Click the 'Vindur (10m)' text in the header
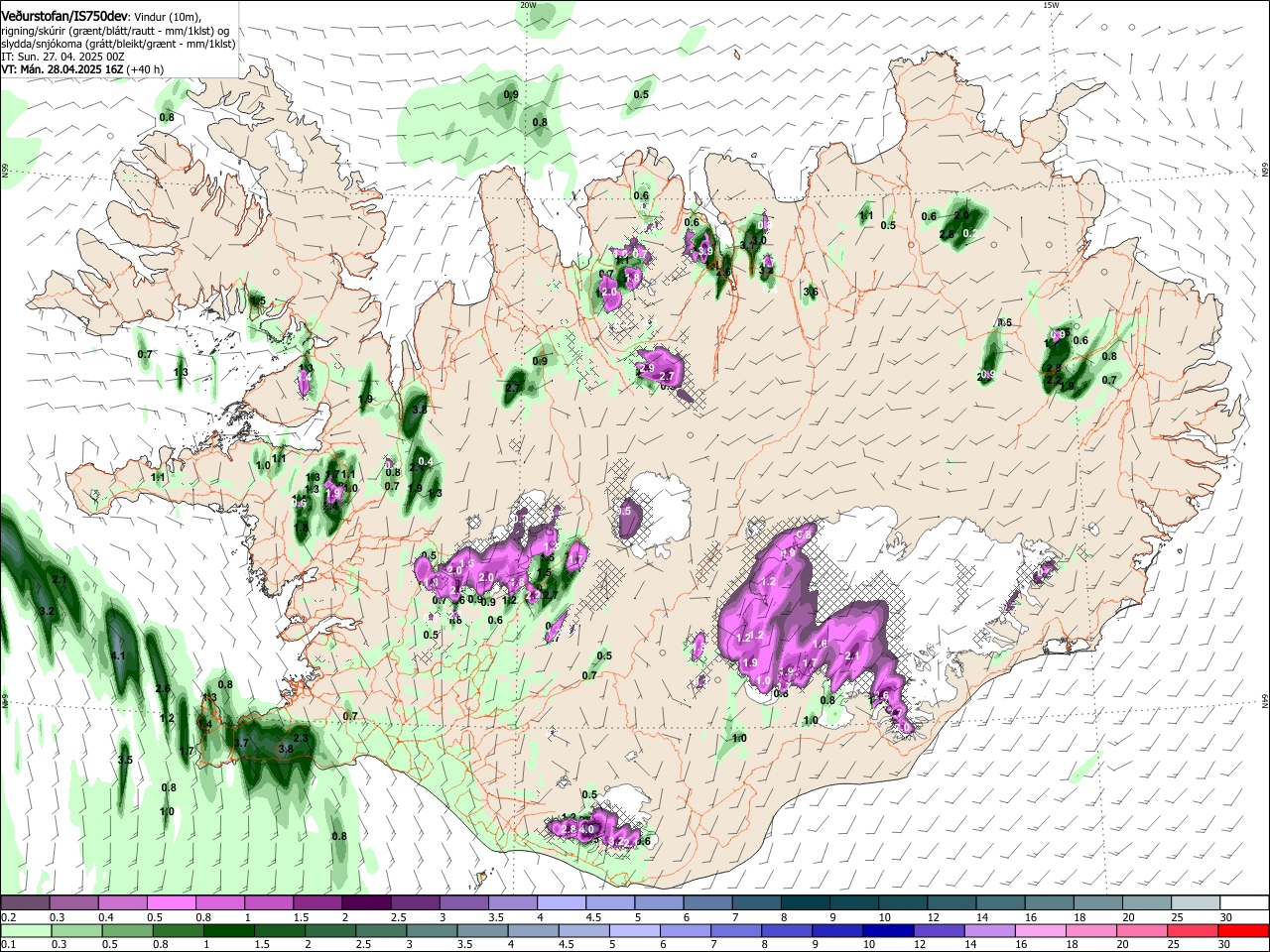The image size is (1270, 952). click(167, 17)
